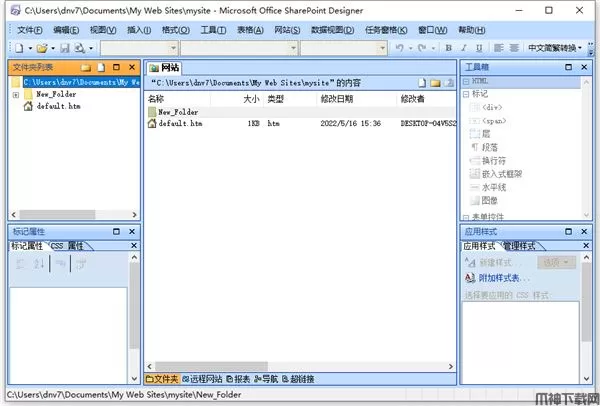
Task: Click content area horizontal scrollbar thumb
Action: (x=211, y=366)
